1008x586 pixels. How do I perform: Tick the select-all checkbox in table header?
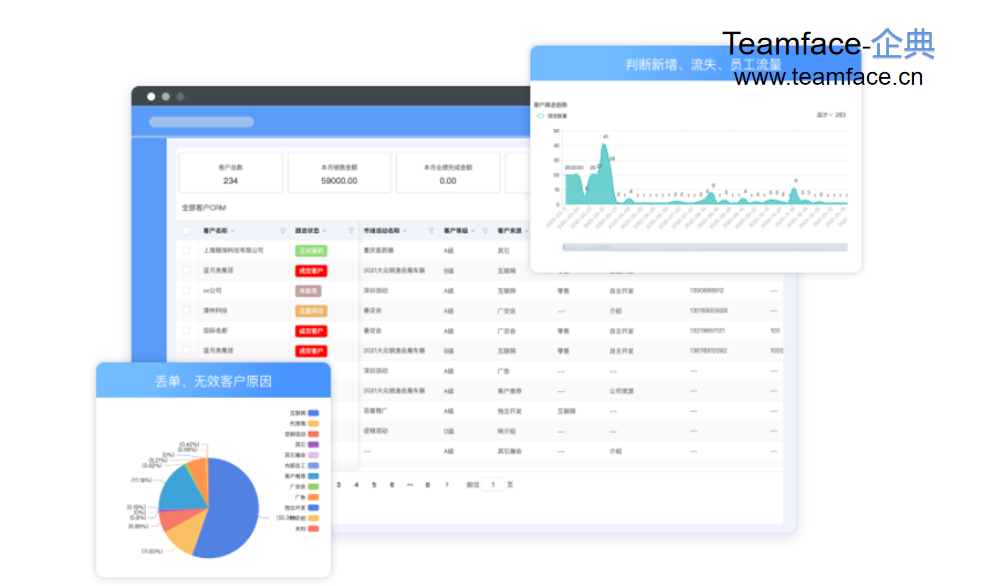click(186, 230)
